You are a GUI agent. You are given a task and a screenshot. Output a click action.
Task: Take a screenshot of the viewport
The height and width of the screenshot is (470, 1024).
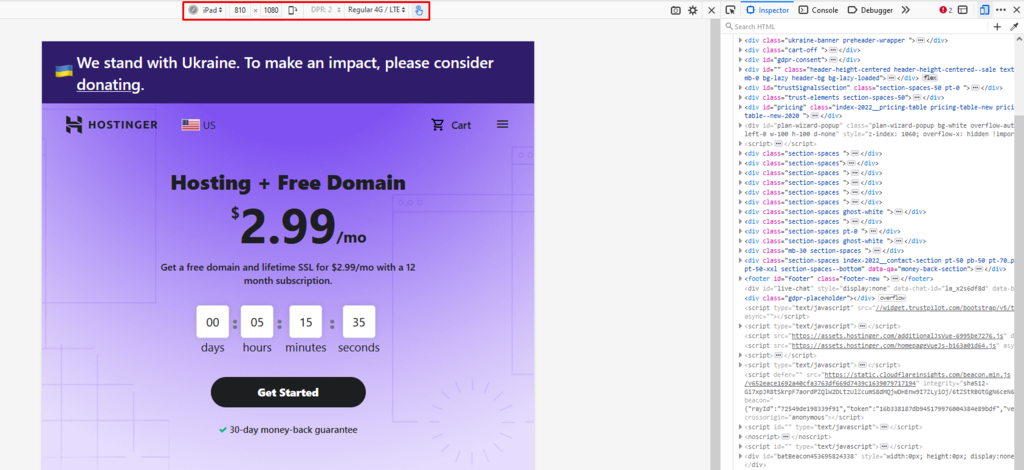click(x=676, y=10)
